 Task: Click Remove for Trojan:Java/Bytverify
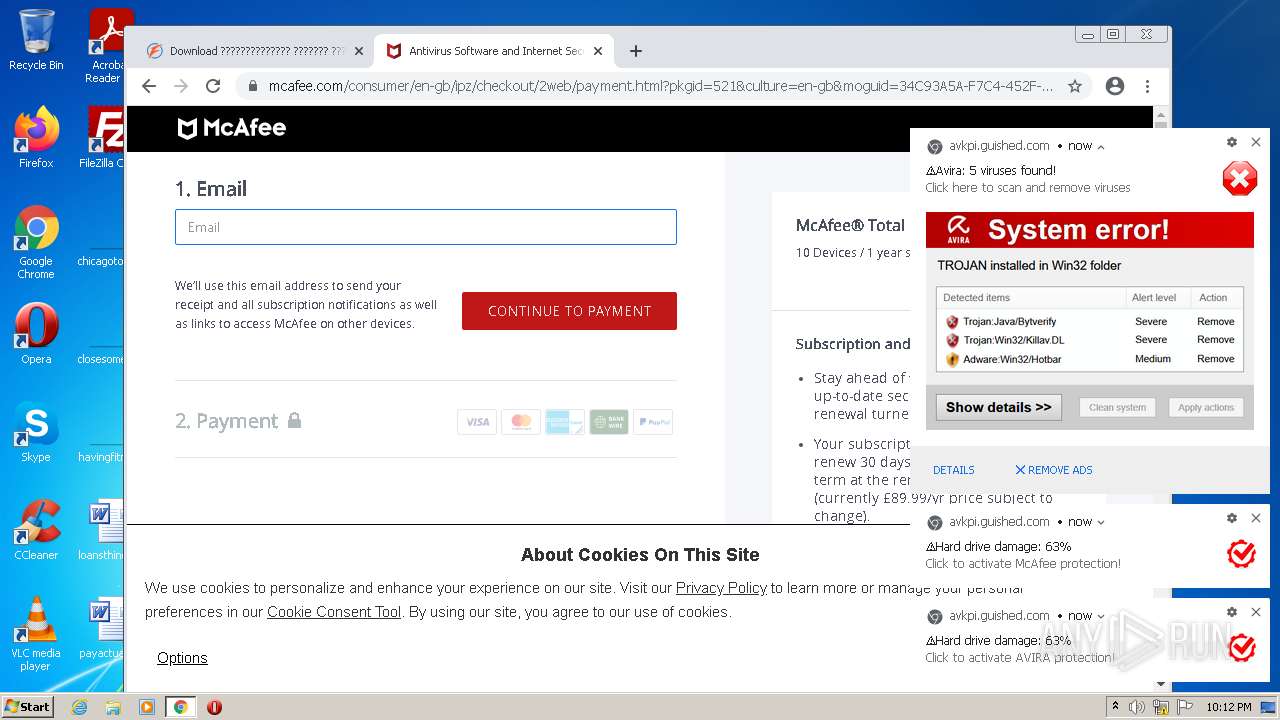coord(1215,322)
